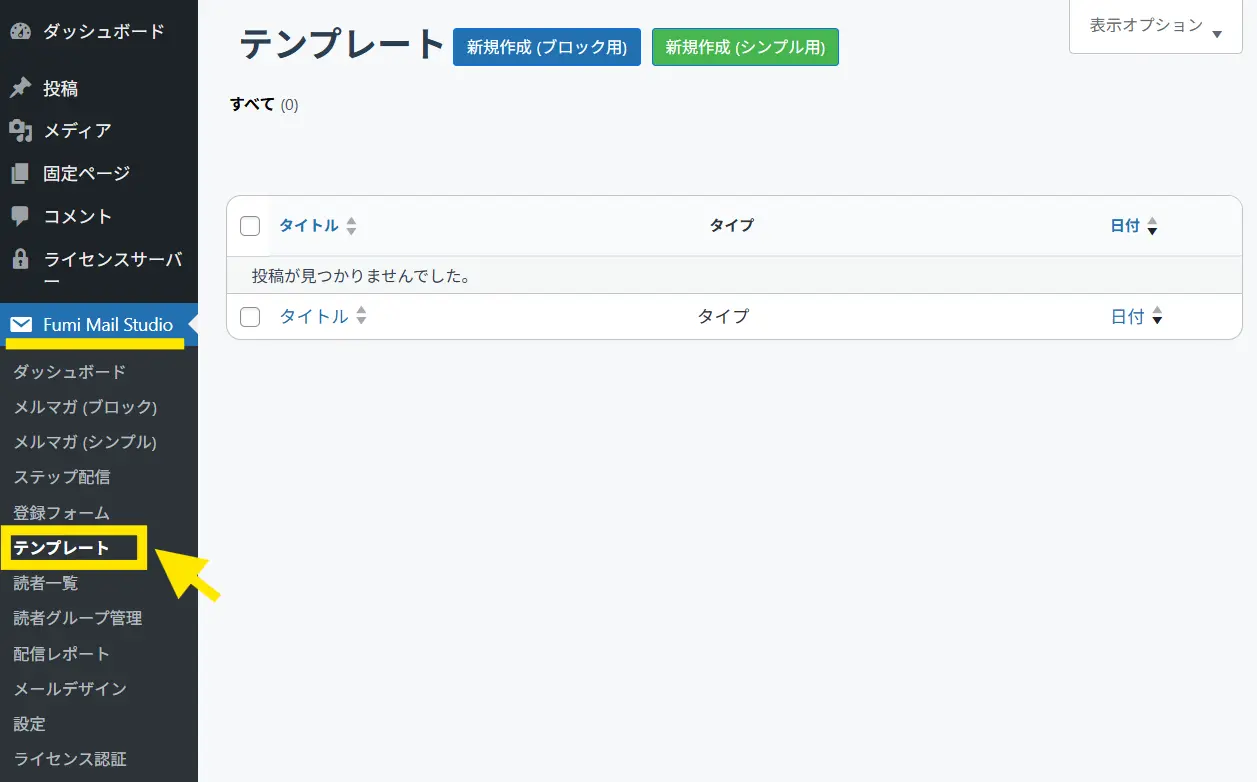This screenshot has height=782, width=1257.
Task: Click 新規作成 (ブロック用) button
Action: tap(546, 47)
